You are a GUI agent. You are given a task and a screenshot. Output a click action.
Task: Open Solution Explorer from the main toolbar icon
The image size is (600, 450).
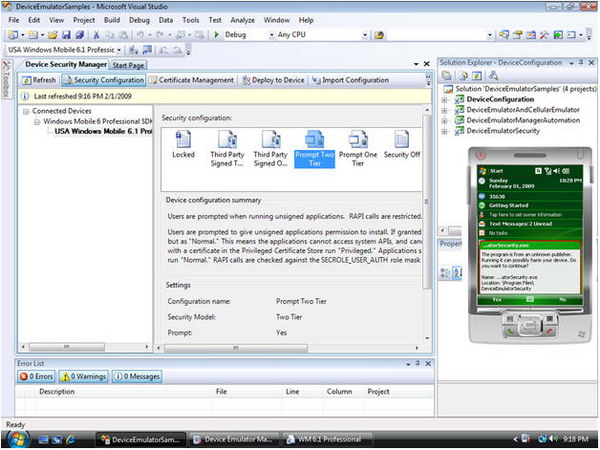tap(504, 35)
